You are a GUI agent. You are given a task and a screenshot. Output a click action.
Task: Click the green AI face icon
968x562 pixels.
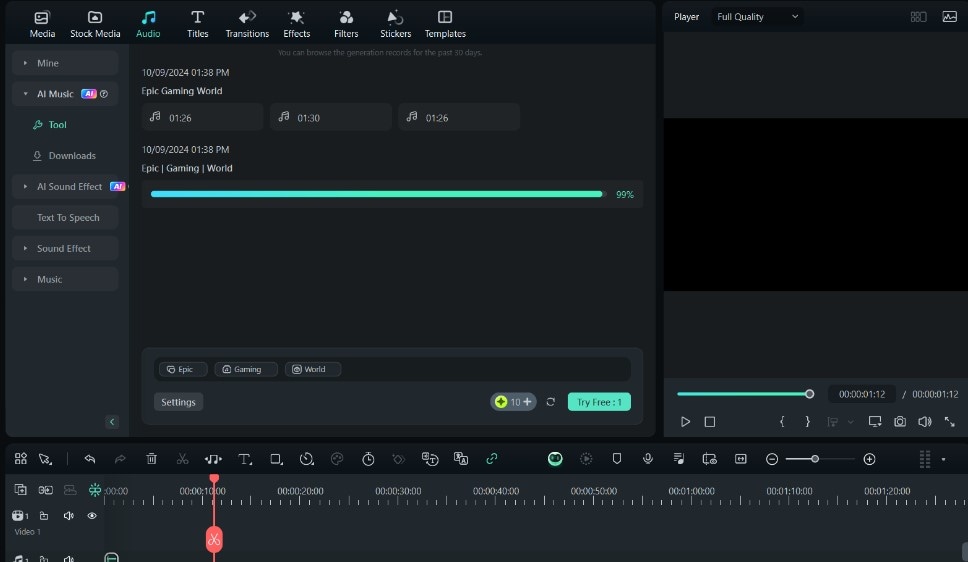click(555, 459)
